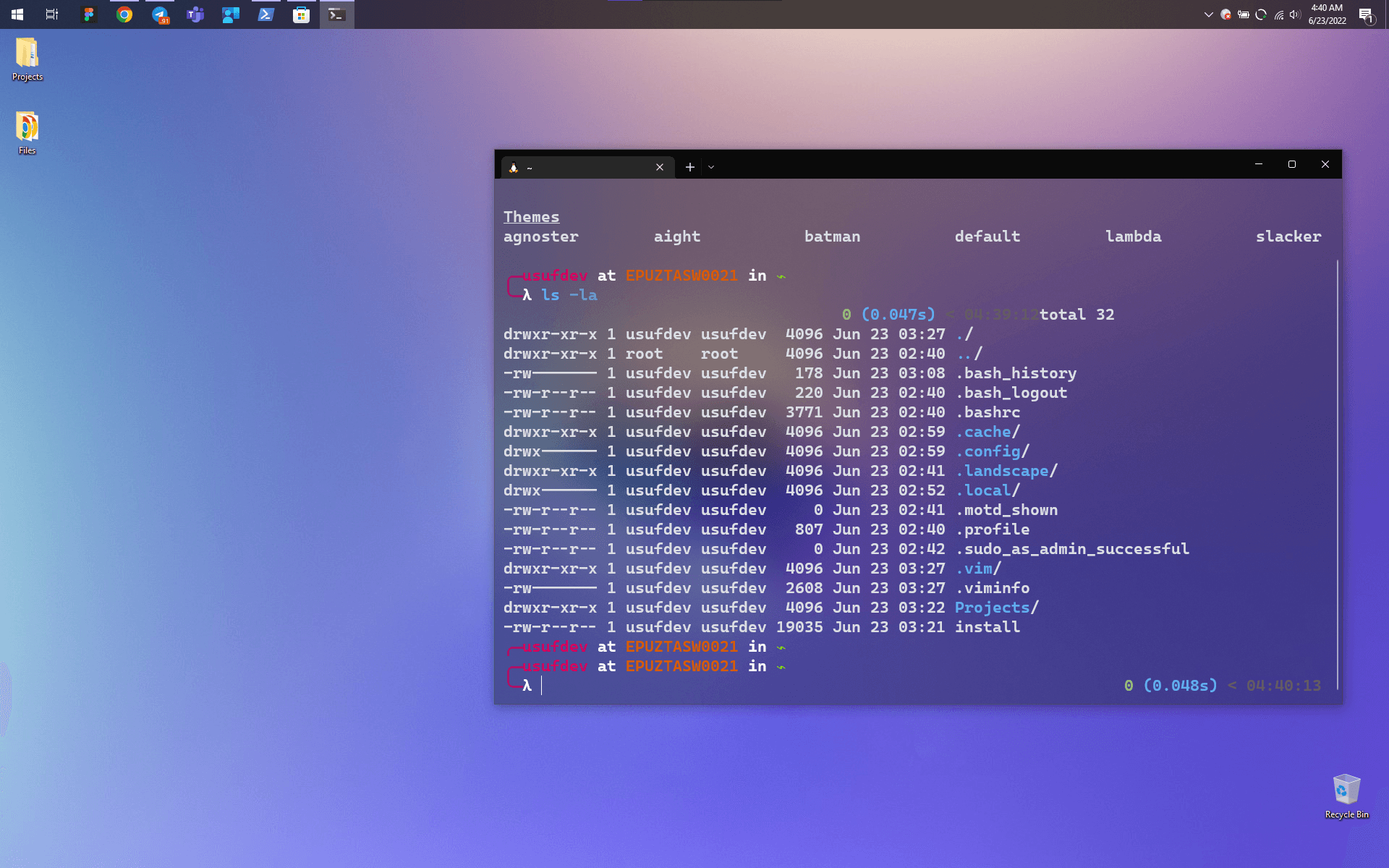Launch Google Chrome from the taskbar

coord(124,14)
